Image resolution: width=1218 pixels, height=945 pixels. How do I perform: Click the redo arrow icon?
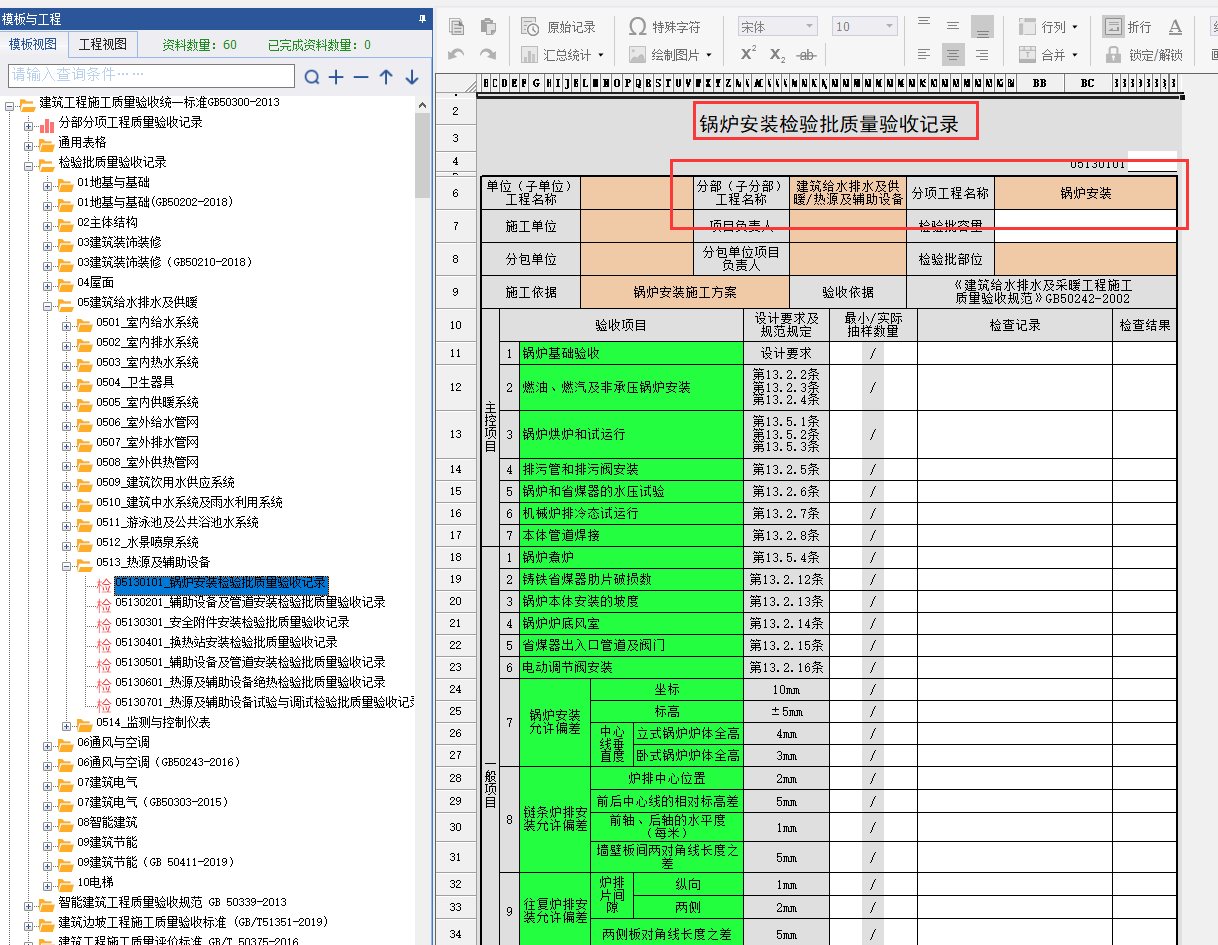488,55
